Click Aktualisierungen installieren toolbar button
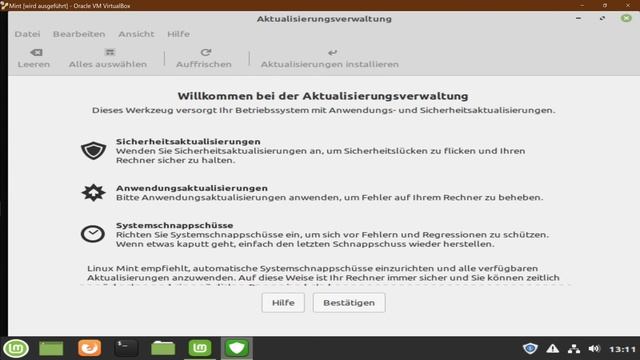 click(x=330, y=58)
